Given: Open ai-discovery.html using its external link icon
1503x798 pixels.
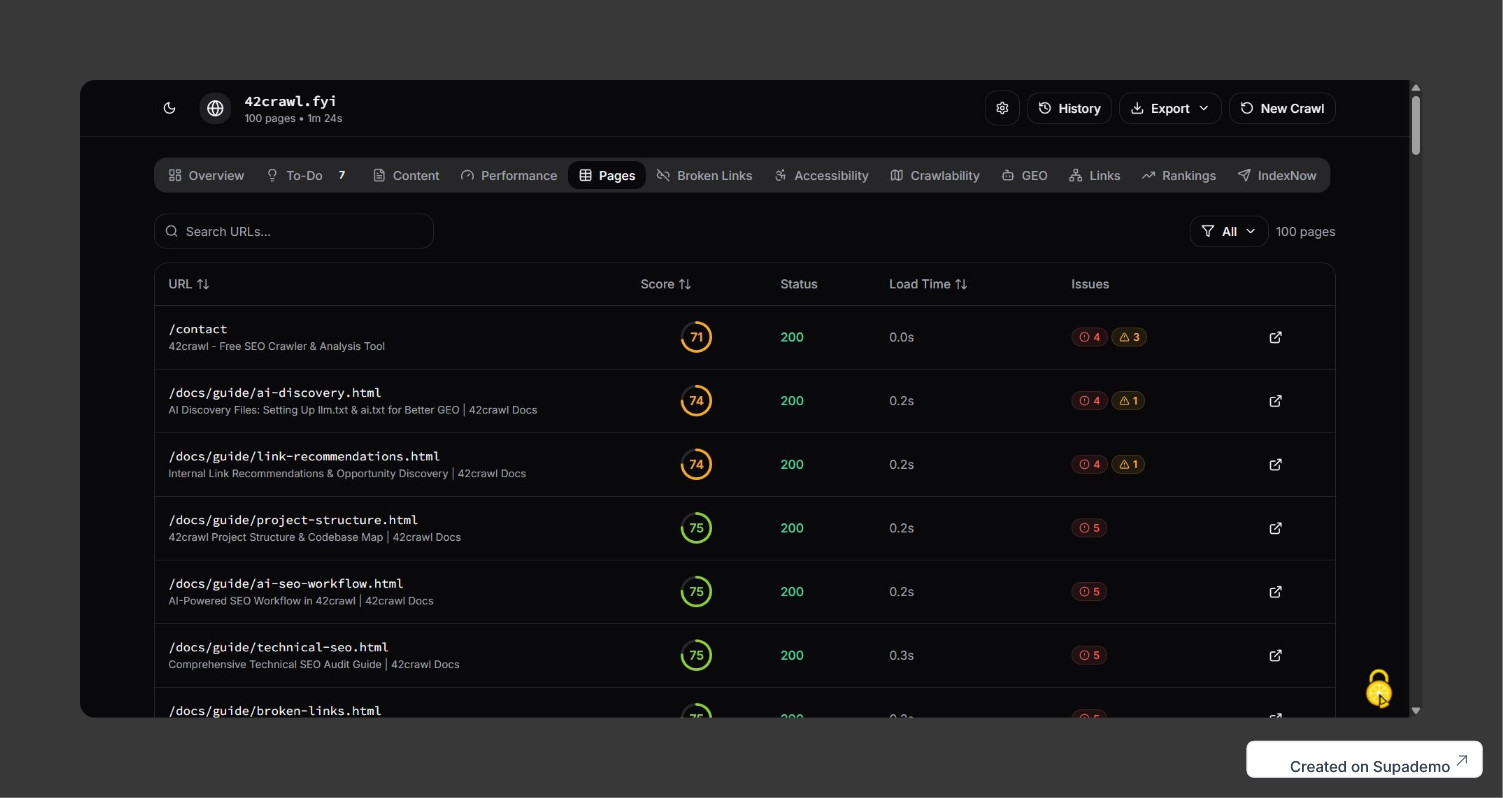Looking at the screenshot, I should [x=1275, y=400].
